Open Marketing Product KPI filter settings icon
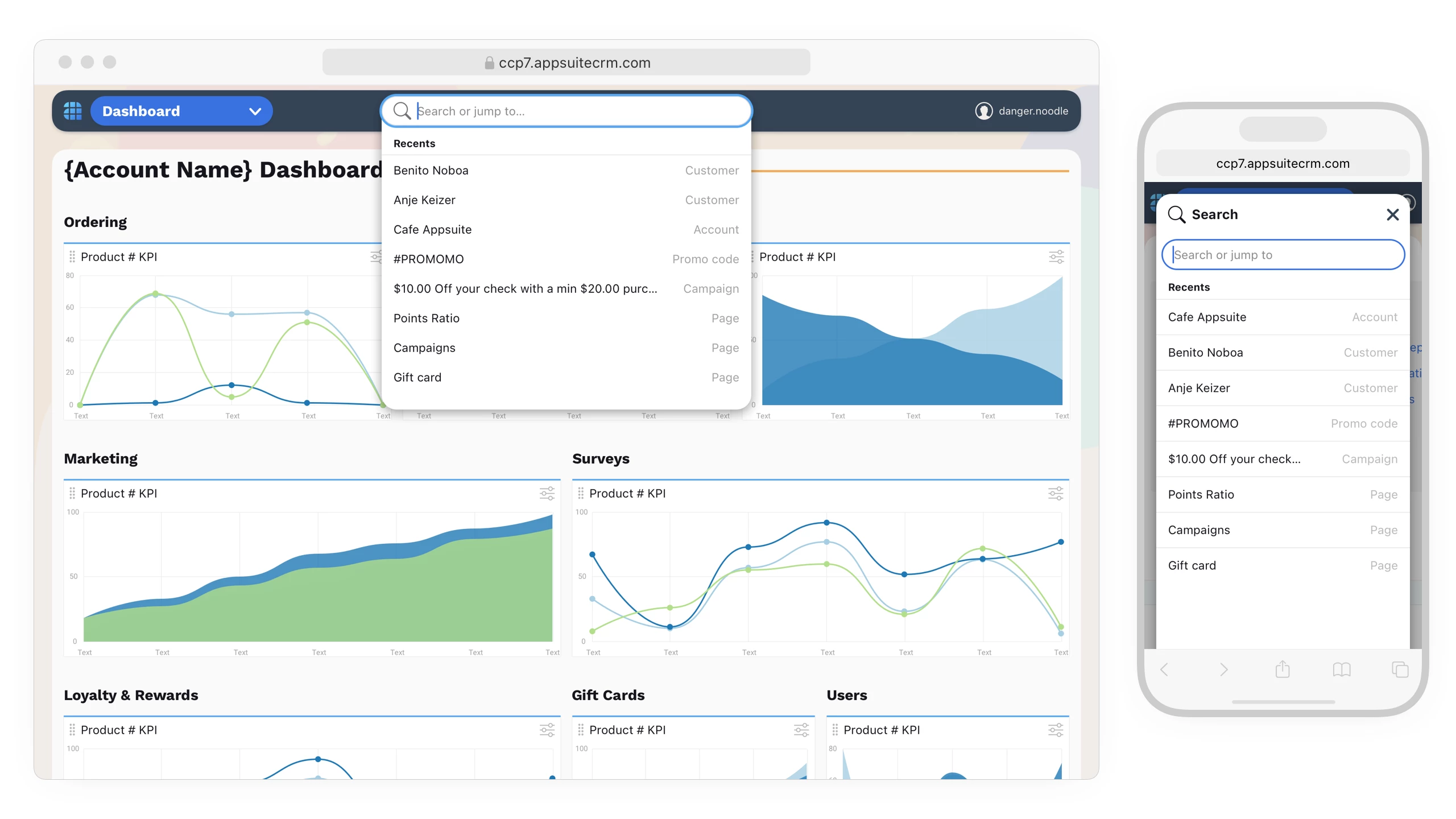Viewport: 1456px width, 819px height. (547, 494)
